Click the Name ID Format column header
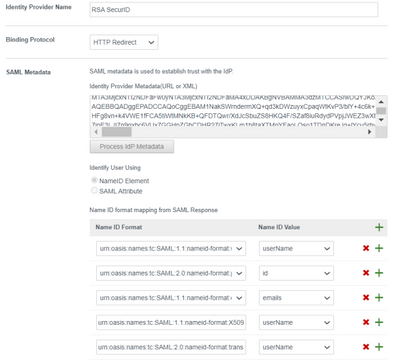The width and height of the screenshot is (400, 360). [119, 227]
